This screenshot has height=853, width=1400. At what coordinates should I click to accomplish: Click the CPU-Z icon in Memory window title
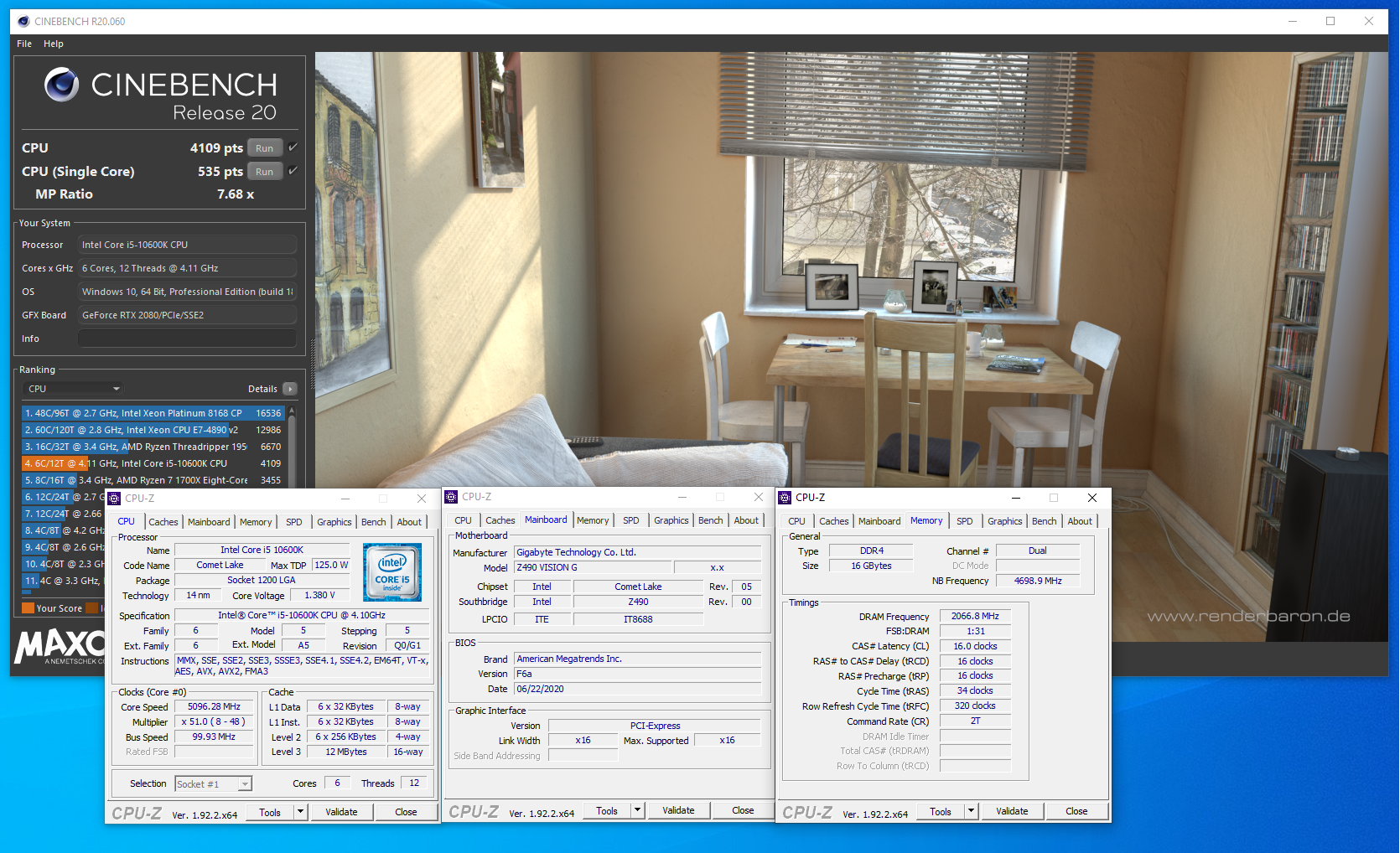tap(785, 498)
